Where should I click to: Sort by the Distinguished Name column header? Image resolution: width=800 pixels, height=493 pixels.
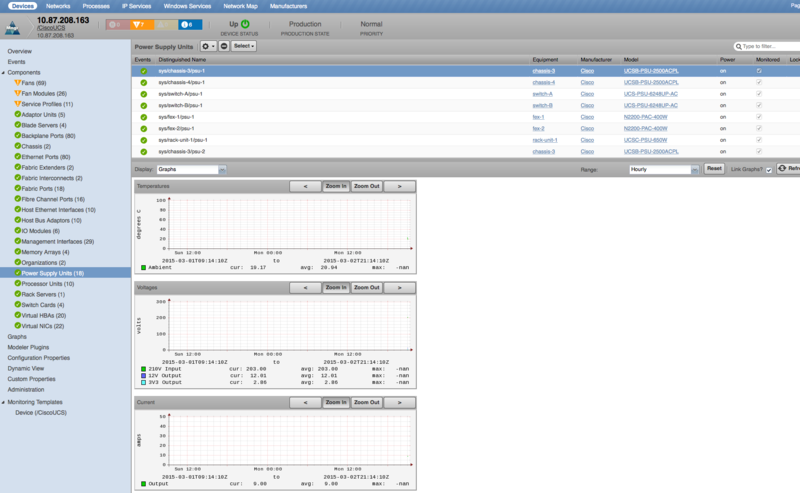182,60
